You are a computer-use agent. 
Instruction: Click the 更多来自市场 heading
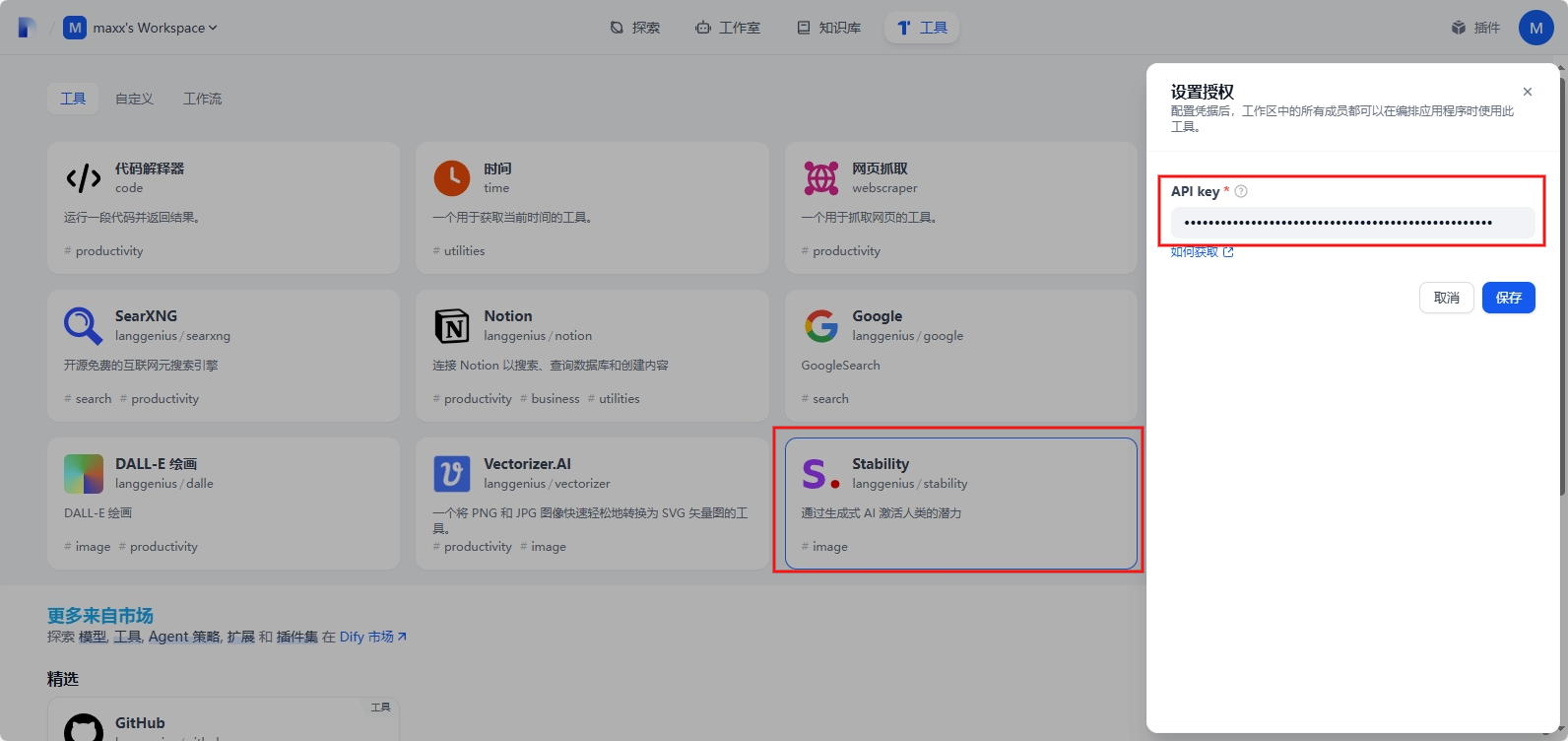100,616
